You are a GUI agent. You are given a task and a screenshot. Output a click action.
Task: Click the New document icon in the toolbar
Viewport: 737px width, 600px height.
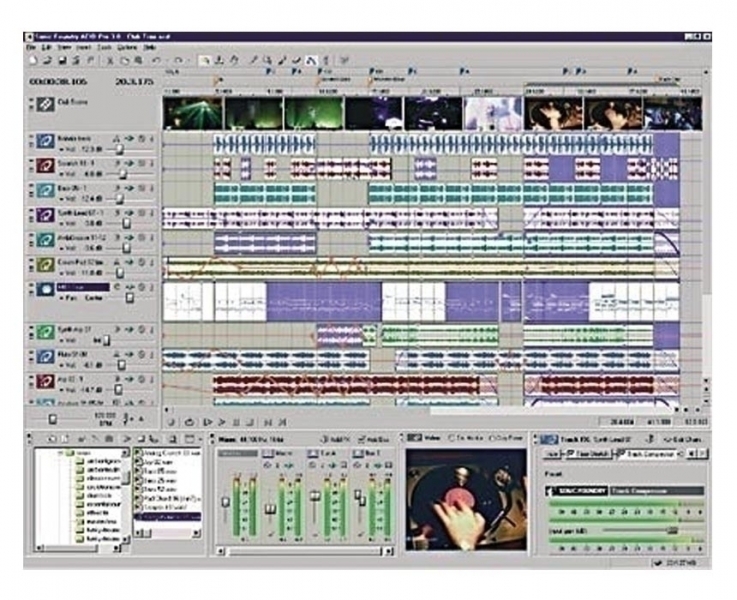coord(32,60)
